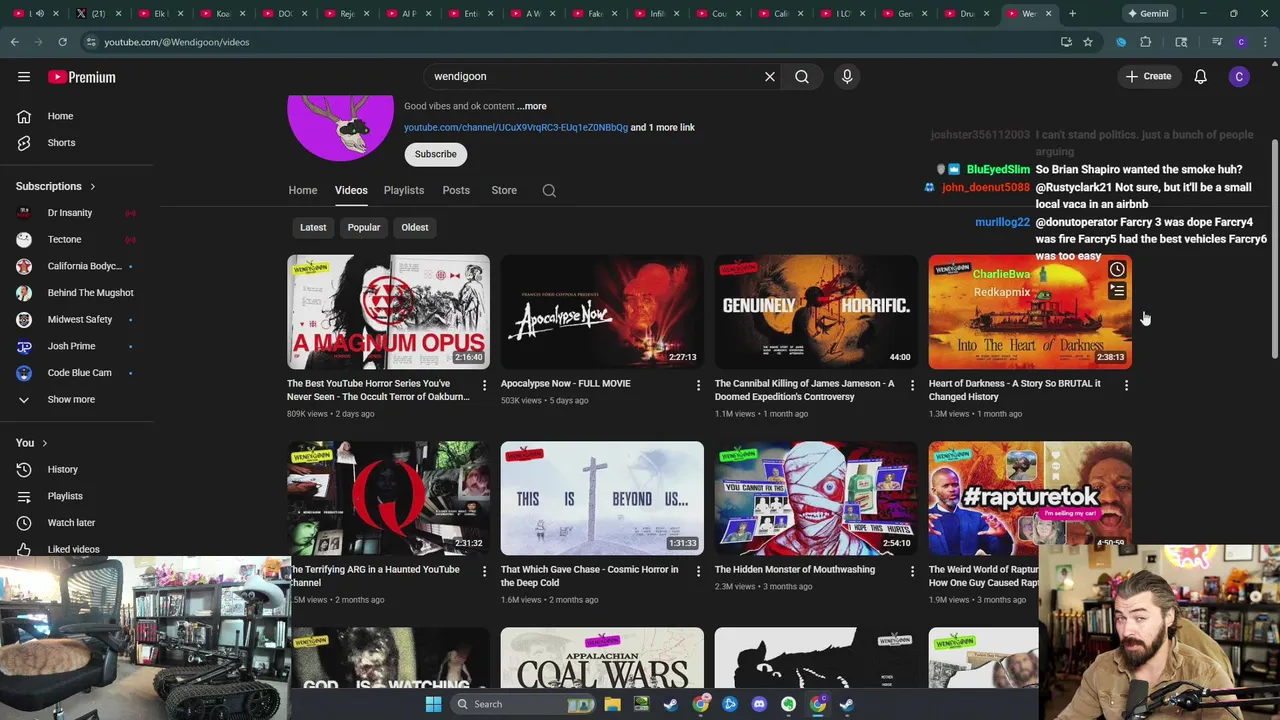
Task: Open File Explorer from taskbar
Action: click(612, 704)
